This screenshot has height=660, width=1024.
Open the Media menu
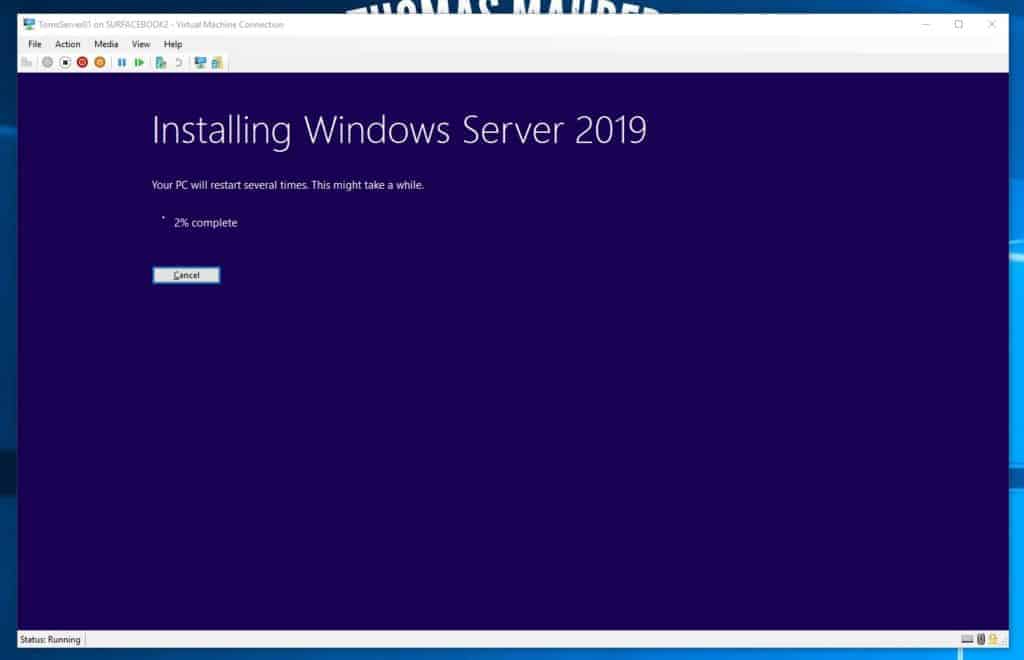pos(106,44)
